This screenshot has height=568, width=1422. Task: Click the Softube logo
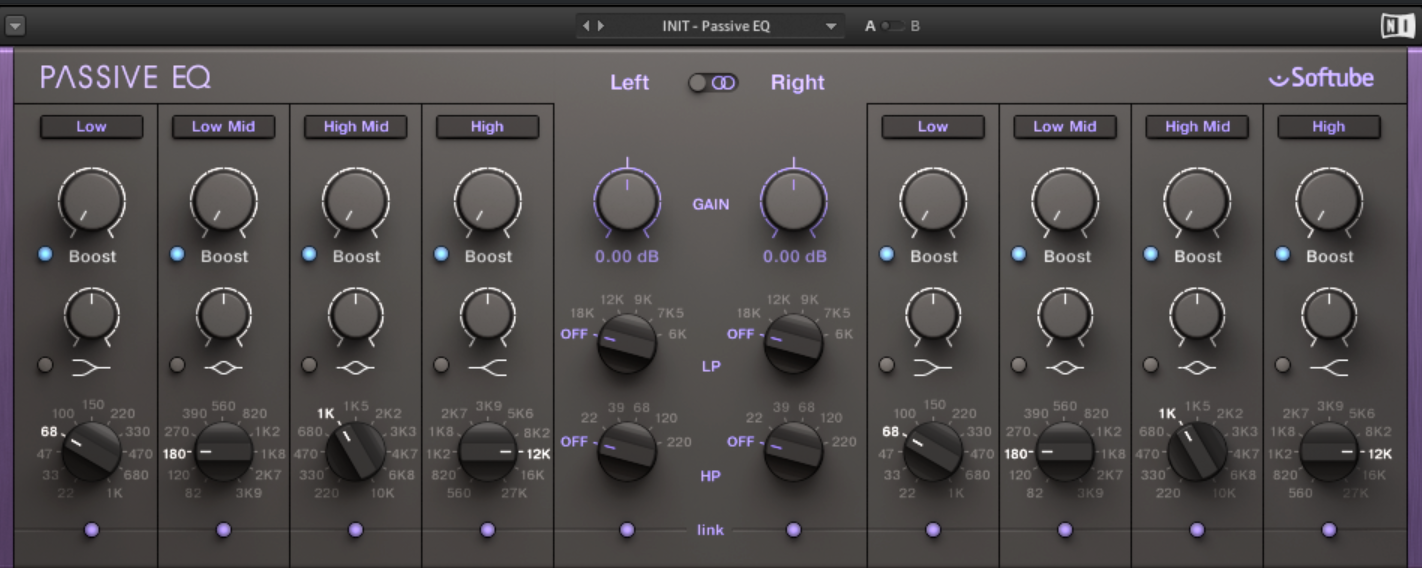pos(1322,78)
